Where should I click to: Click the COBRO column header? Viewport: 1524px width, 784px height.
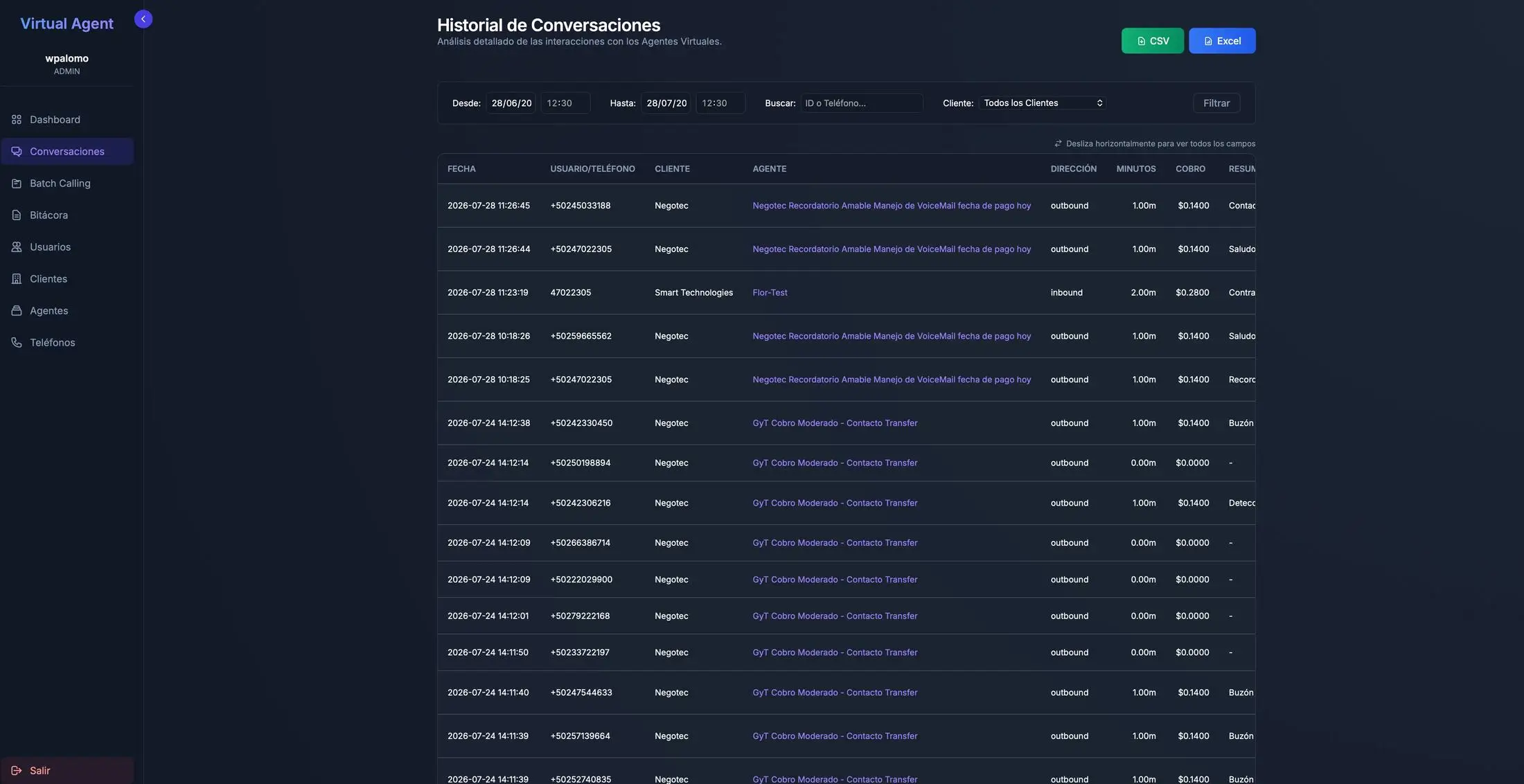pos(1190,169)
